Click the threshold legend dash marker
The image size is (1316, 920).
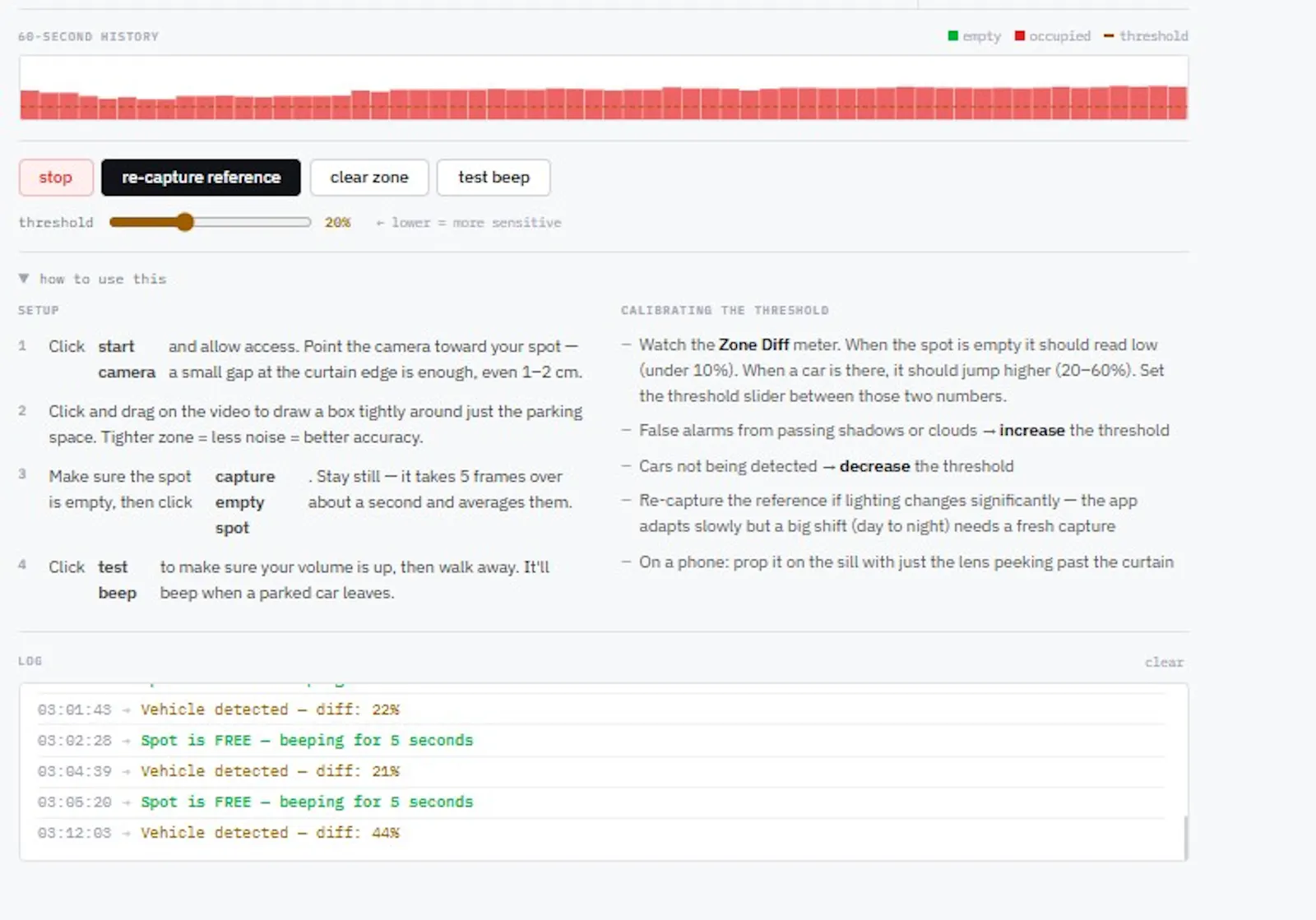coord(1109,36)
